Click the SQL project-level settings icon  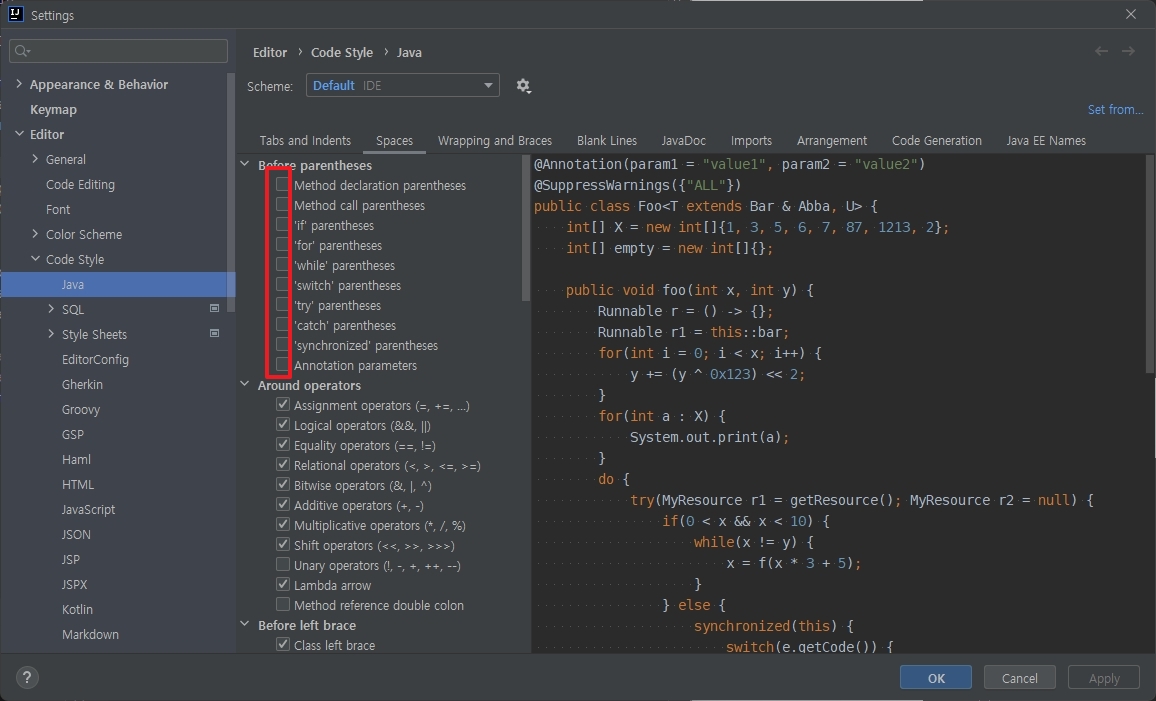tap(215, 308)
